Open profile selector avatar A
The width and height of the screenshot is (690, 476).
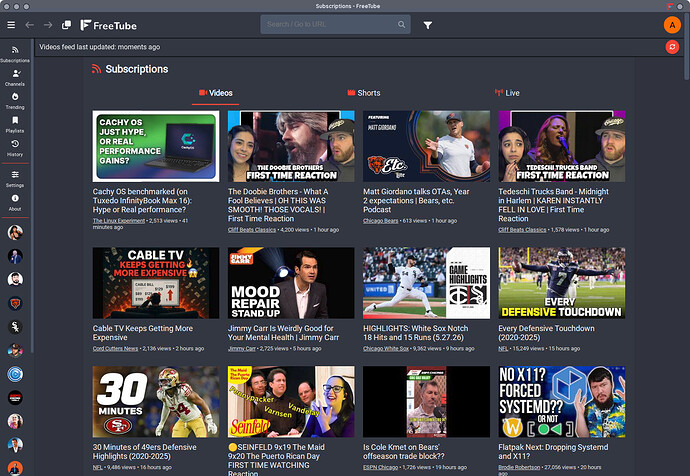672,25
